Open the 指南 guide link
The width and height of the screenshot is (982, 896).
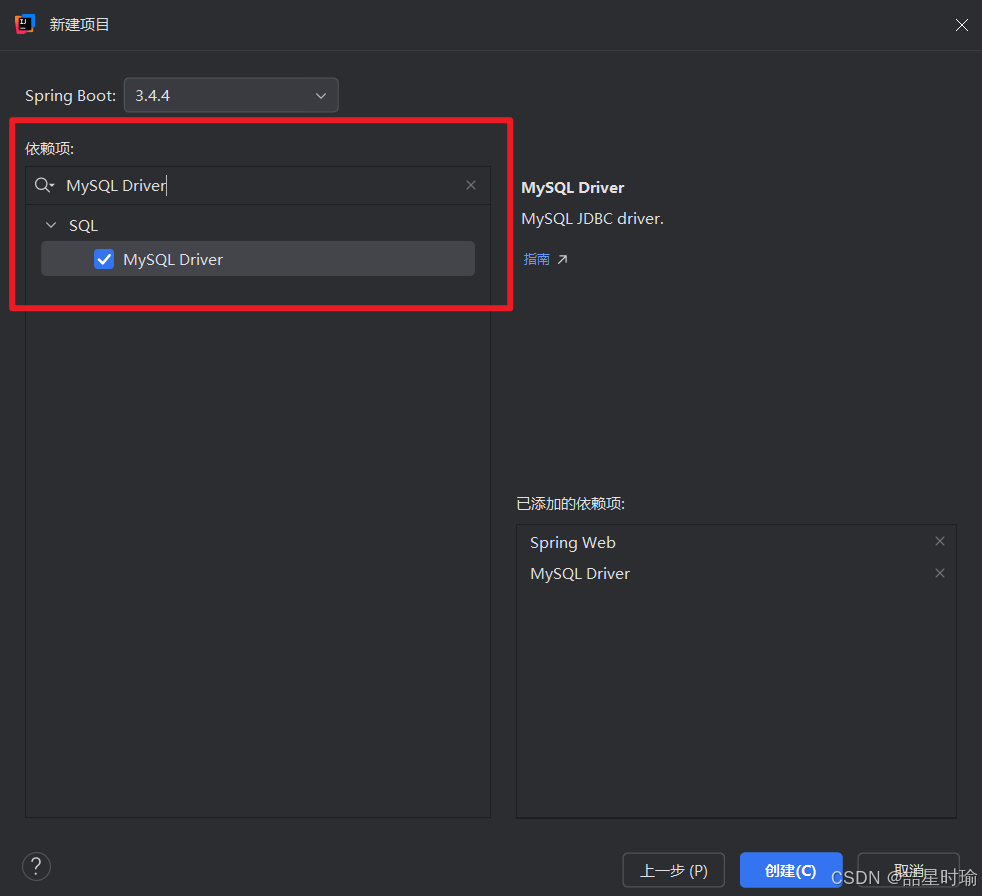[x=537, y=259]
